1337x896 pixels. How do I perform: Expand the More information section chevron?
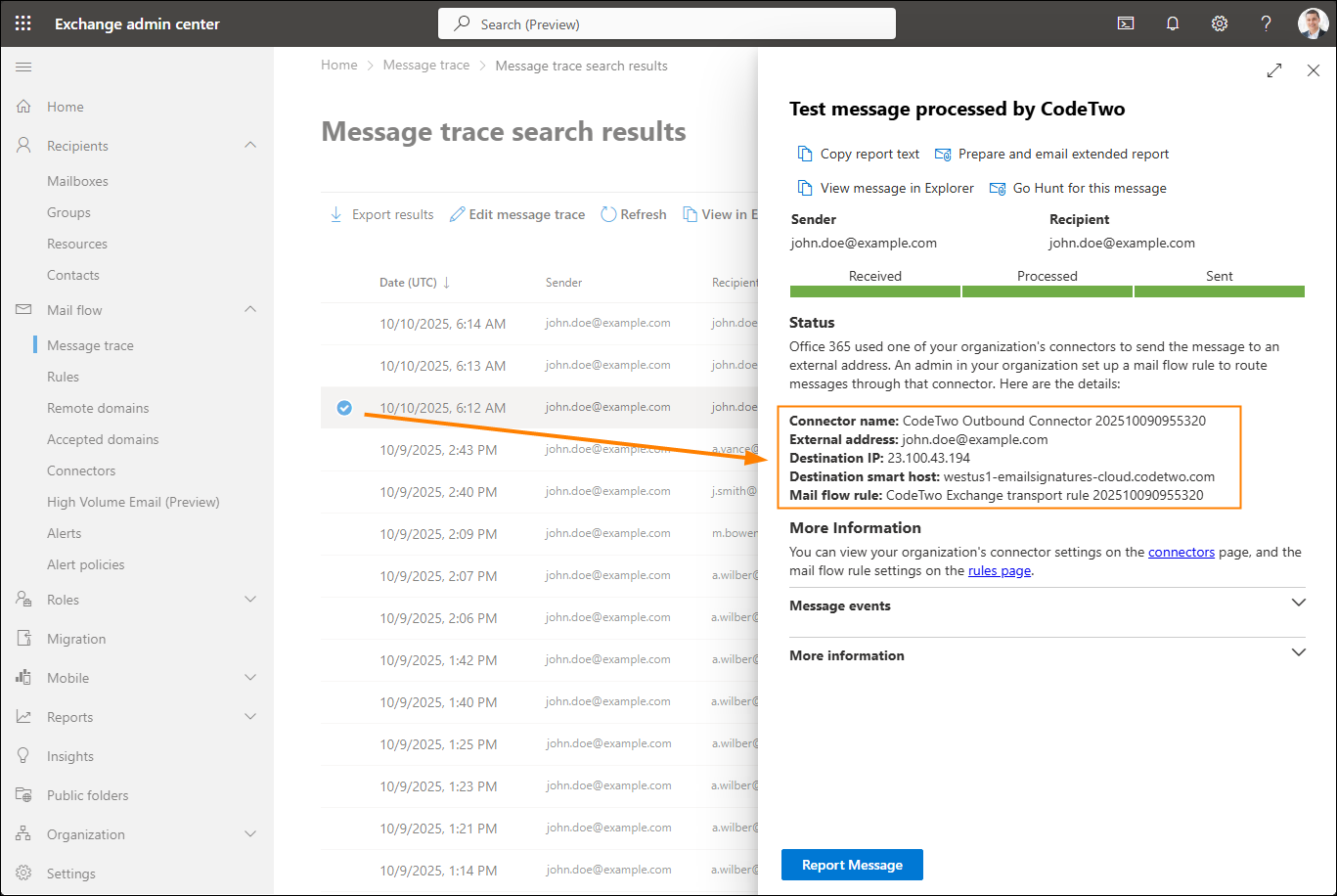coord(1299,652)
